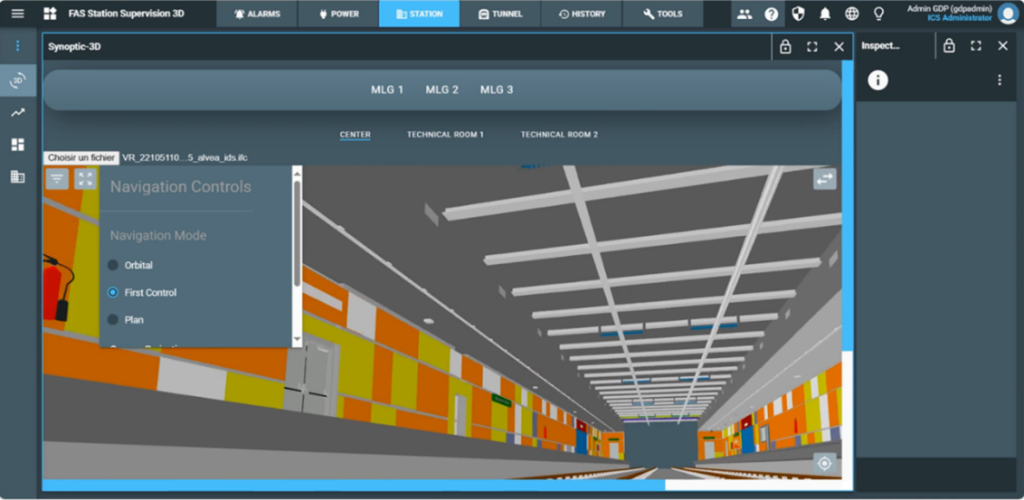Open the language globe selector
This screenshot has height=500, width=1024.
pyautogui.click(x=852, y=14)
